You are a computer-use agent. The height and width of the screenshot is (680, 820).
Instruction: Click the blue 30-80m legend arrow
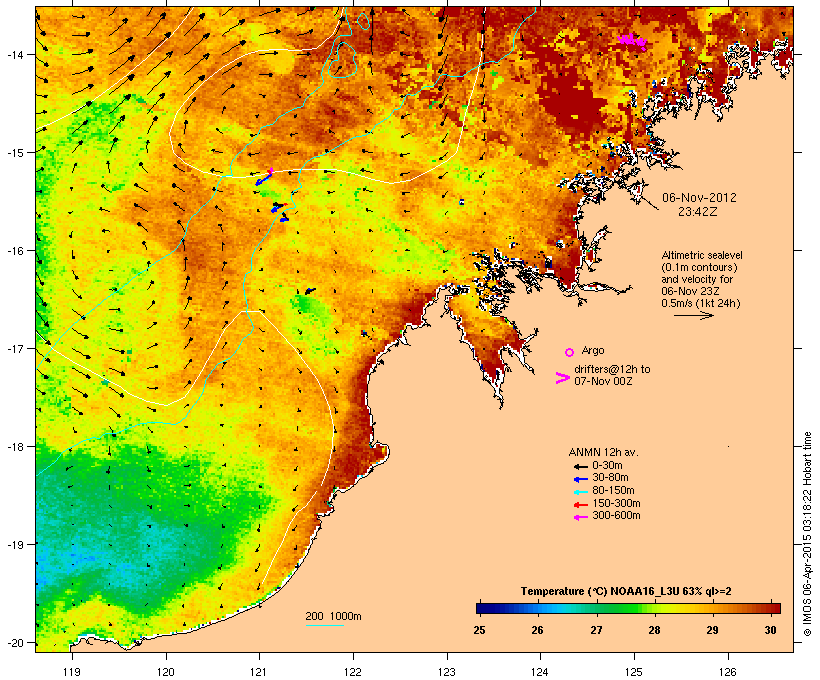(581, 479)
